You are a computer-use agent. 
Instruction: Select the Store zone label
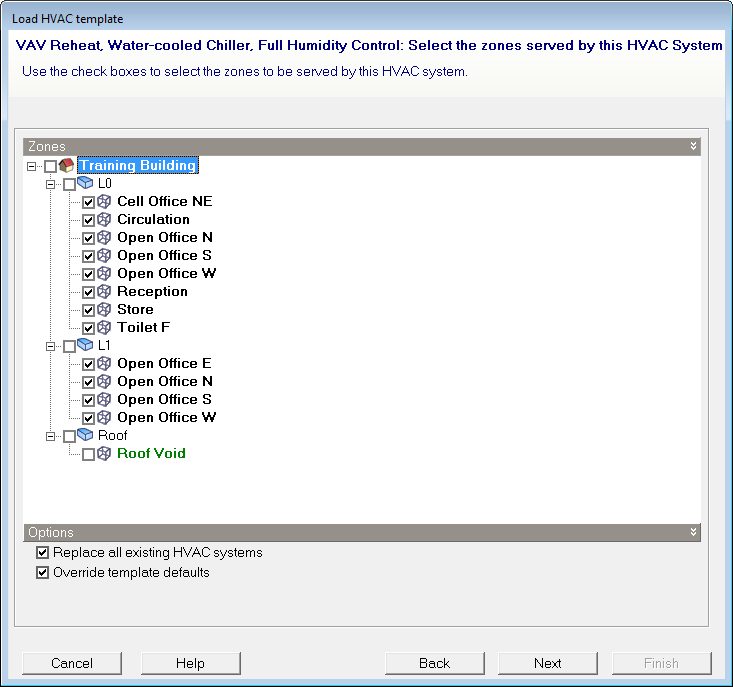(135, 310)
